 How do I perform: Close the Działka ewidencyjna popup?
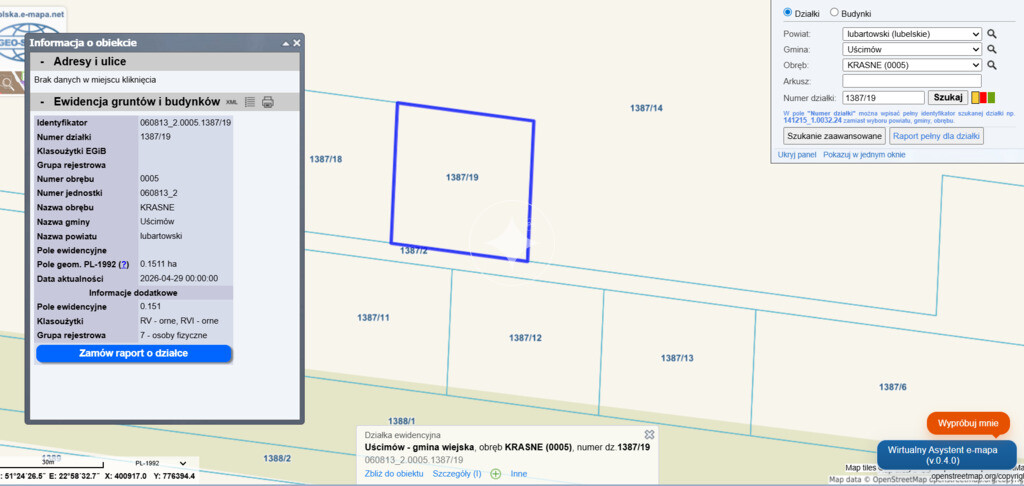click(x=649, y=435)
